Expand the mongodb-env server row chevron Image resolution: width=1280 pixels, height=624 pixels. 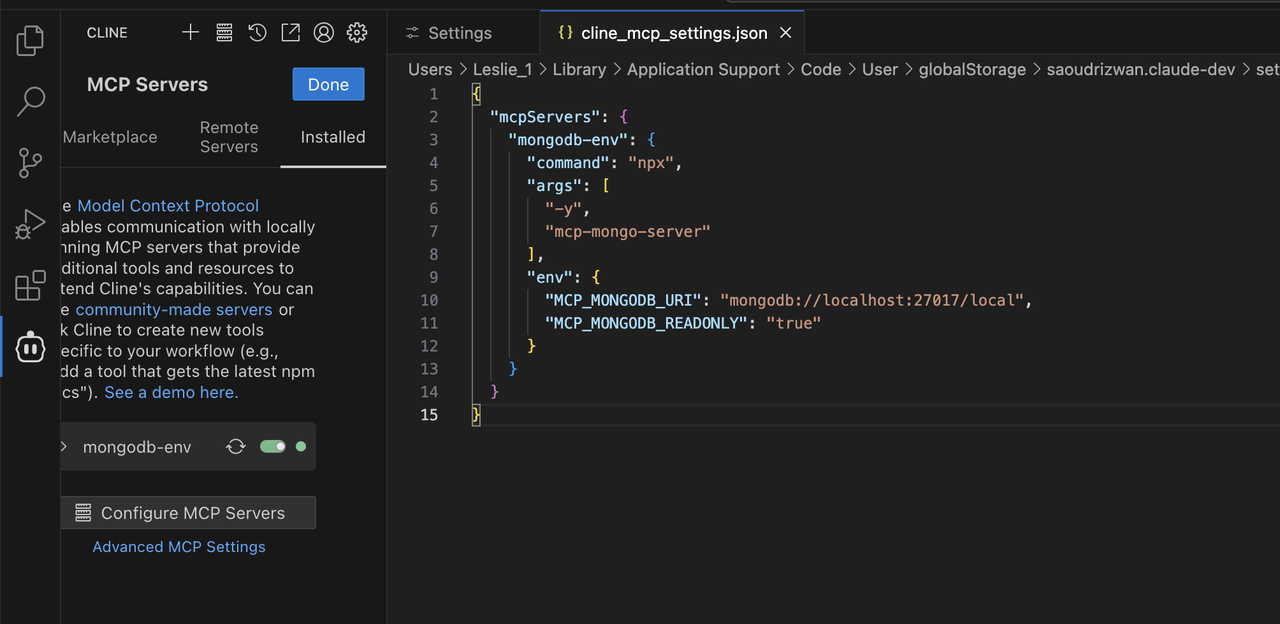point(65,447)
